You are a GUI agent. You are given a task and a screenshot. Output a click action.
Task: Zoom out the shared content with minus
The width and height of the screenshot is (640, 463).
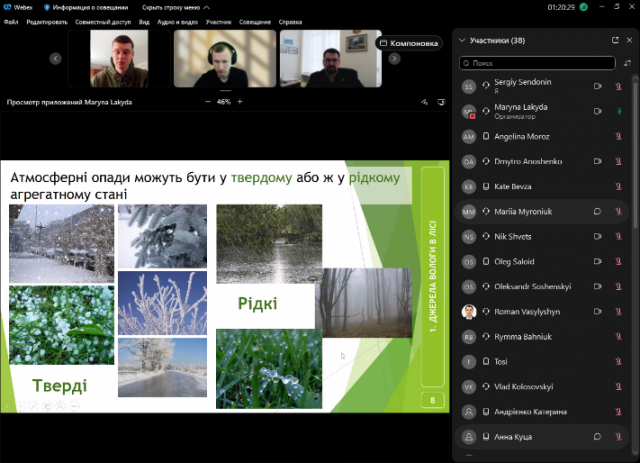208,102
